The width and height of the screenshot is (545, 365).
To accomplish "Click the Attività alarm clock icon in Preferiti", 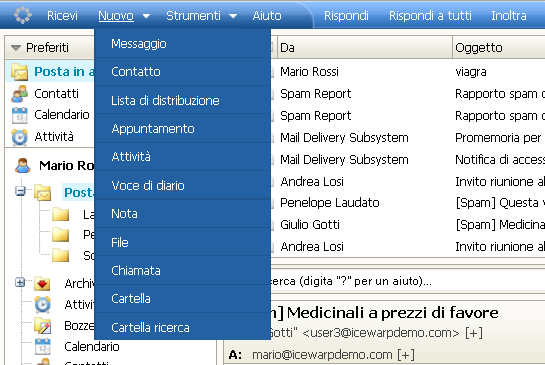I will pyautogui.click(x=19, y=137).
